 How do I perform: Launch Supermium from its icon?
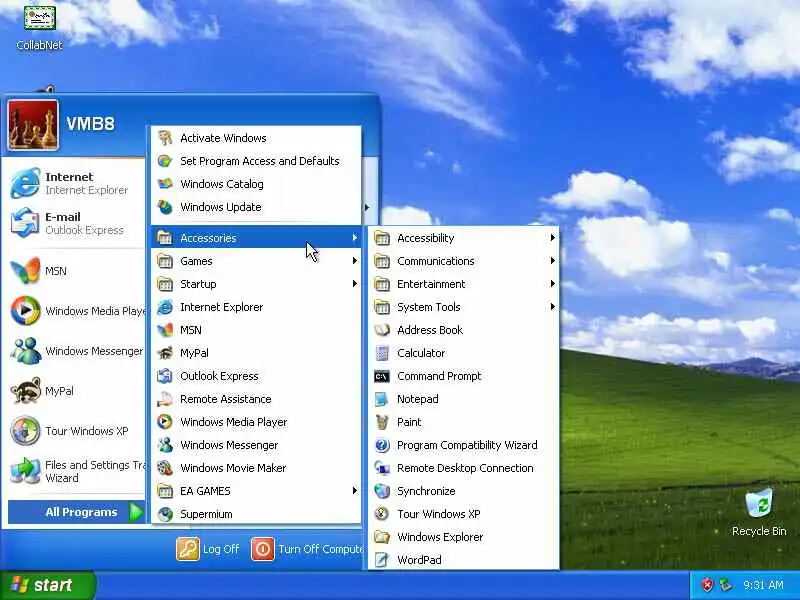click(x=165, y=514)
